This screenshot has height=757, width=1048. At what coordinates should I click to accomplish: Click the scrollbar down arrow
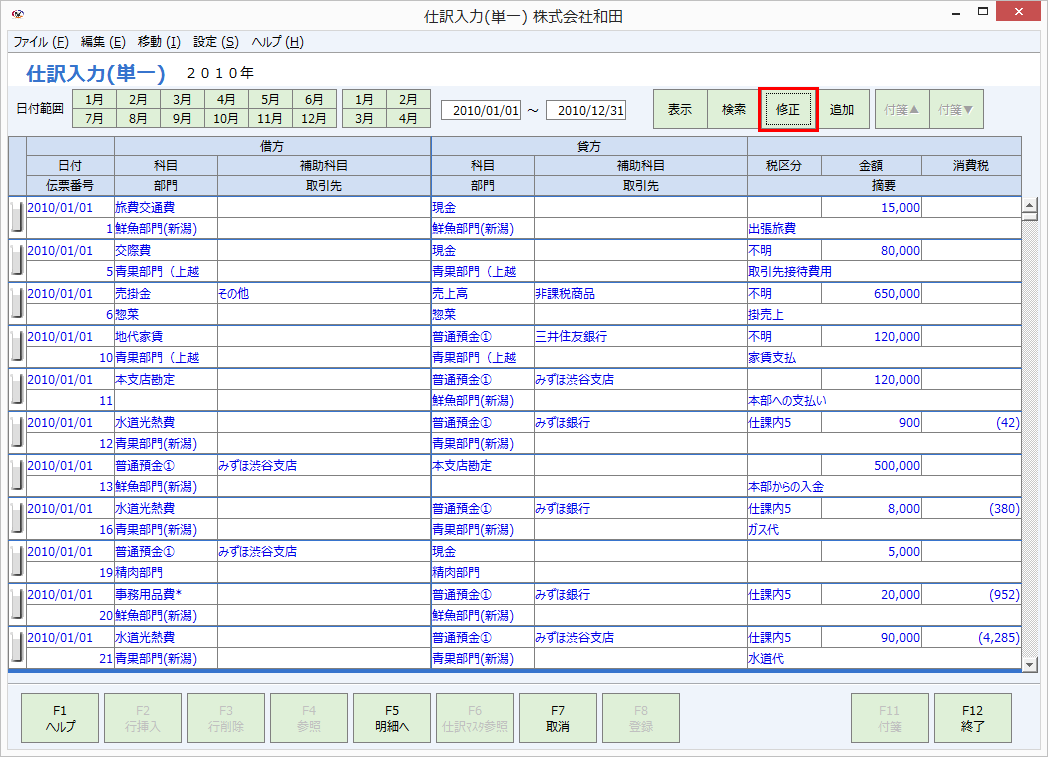click(x=1032, y=664)
